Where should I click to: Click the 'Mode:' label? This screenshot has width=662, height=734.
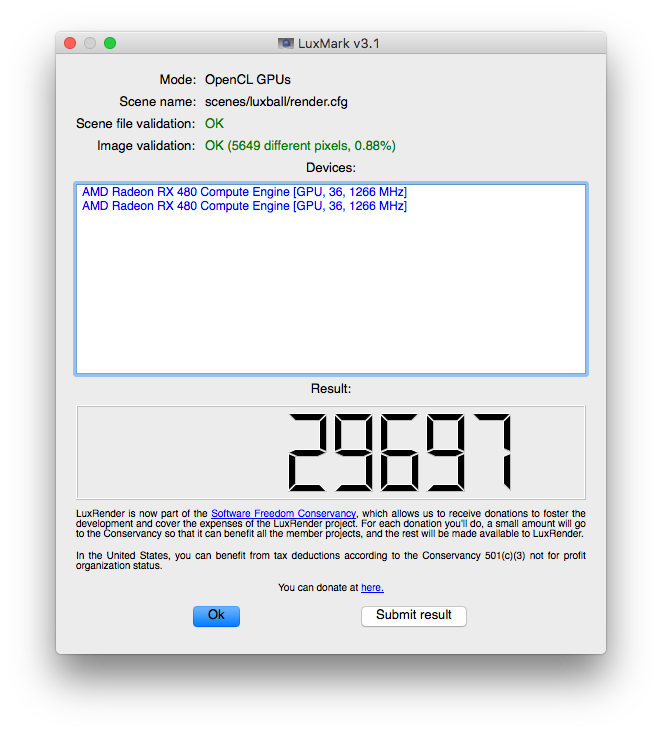point(177,80)
